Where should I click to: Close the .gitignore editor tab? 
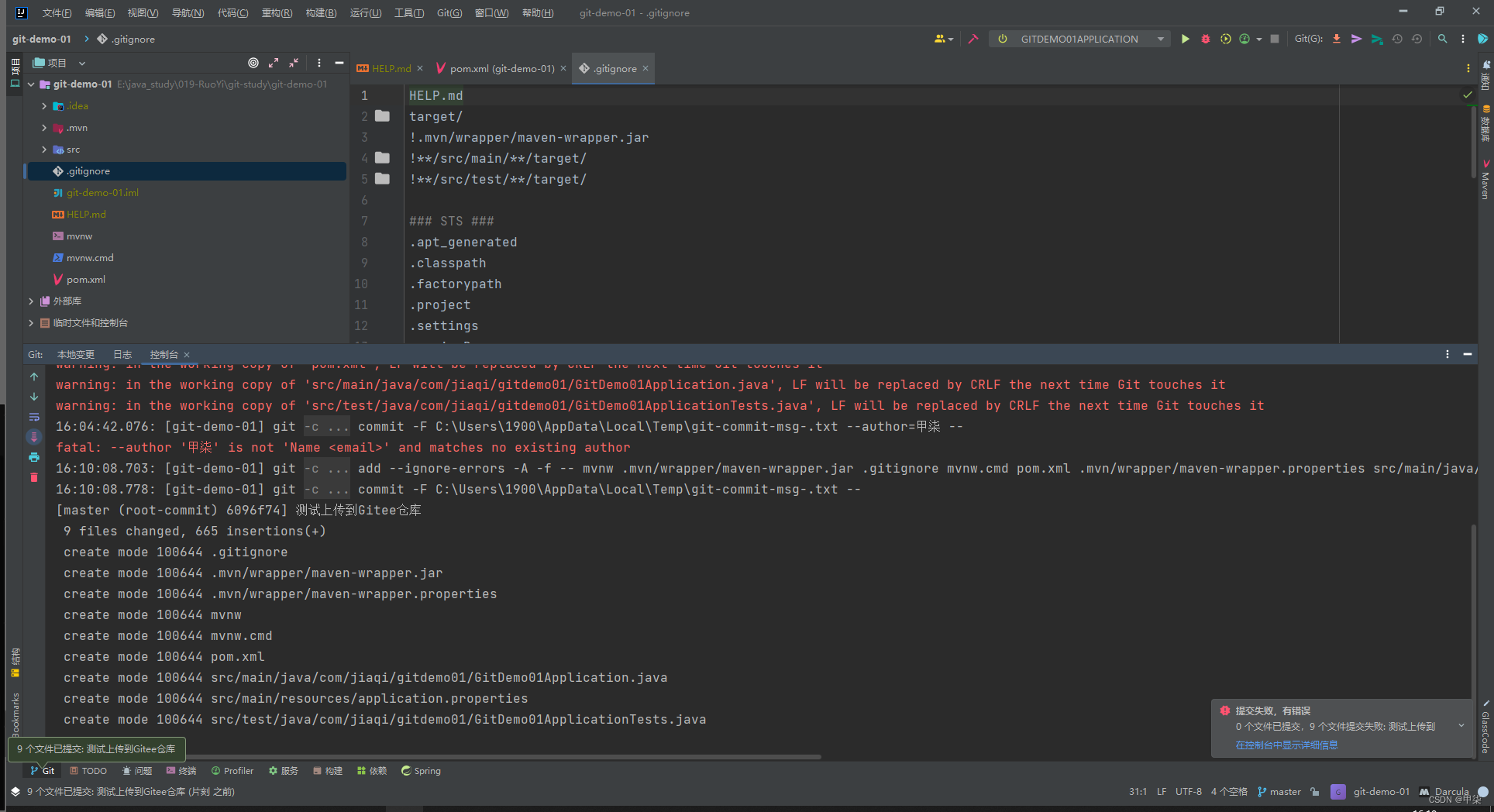(x=645, y=68)
